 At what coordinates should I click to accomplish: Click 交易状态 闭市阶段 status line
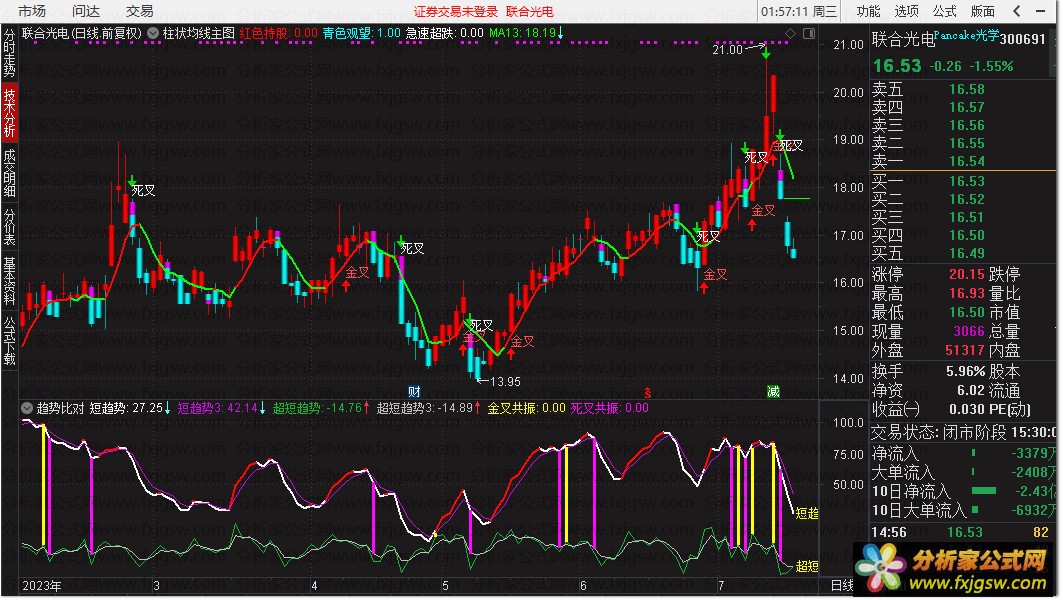pos(963,433)
